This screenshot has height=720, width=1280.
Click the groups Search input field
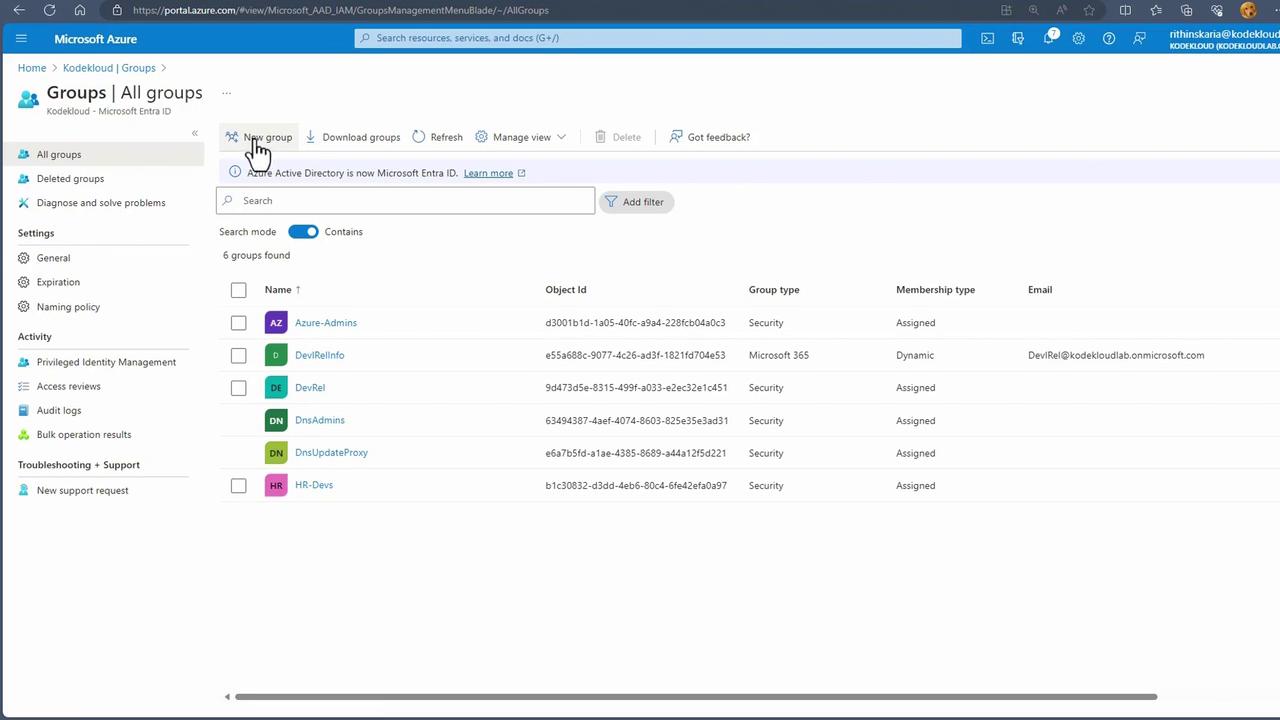[x=405, y=201]
